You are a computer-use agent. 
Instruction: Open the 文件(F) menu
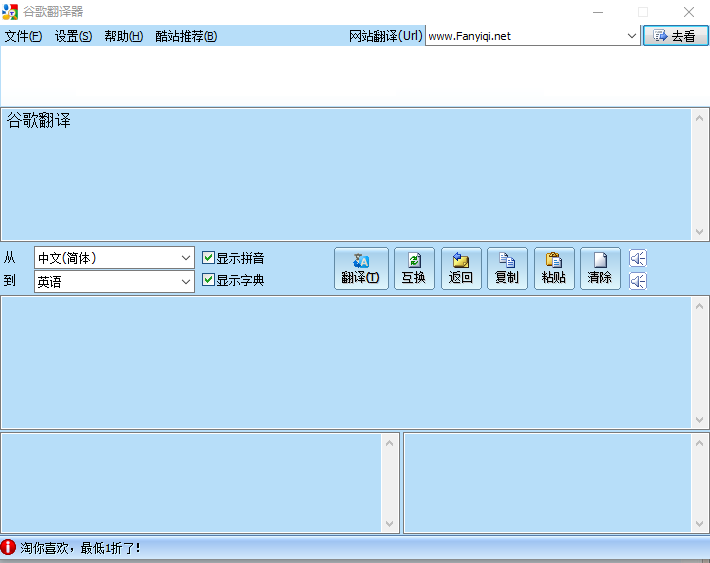(x=24, y=36)
